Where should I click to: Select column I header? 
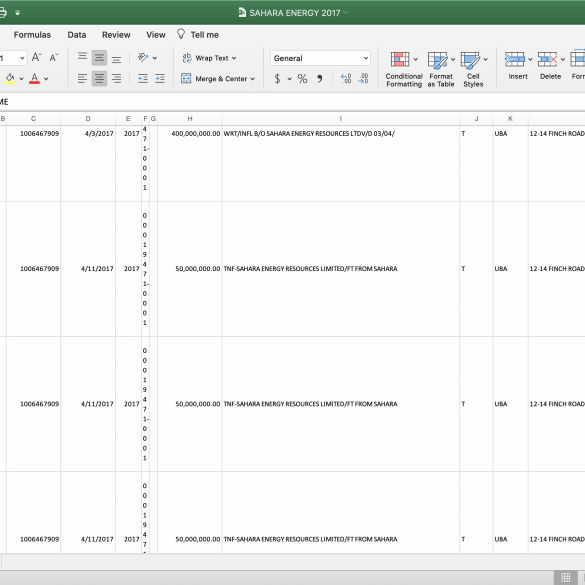click(341, 119)
